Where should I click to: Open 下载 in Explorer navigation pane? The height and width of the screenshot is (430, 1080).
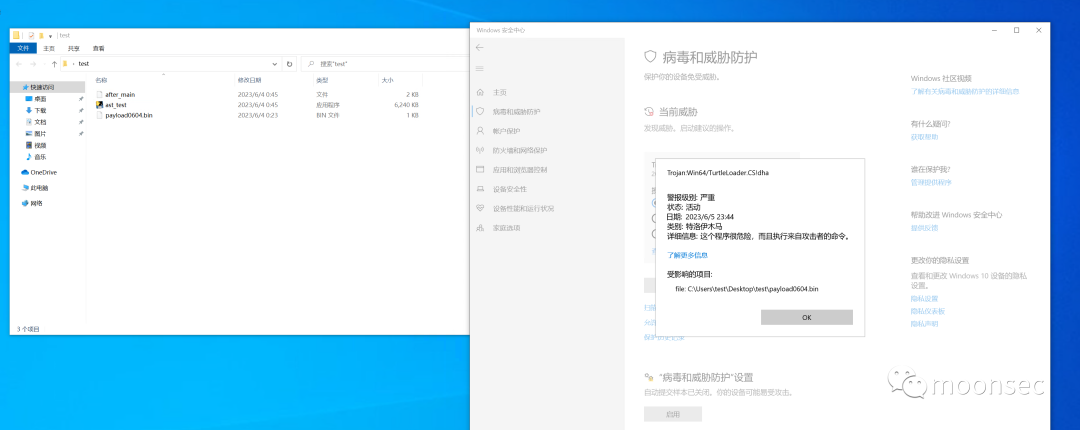(x=40, y=110)
